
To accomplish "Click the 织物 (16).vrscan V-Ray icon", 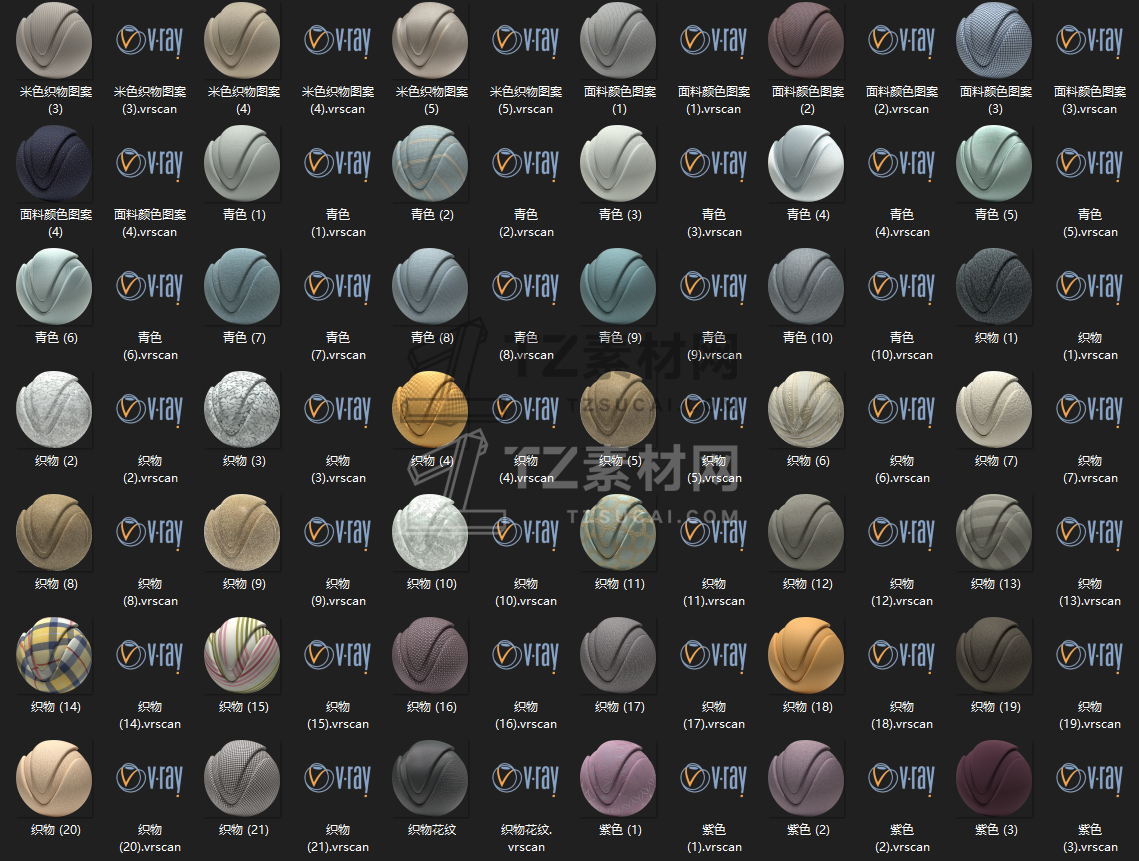I will click(x=526, y=655).
